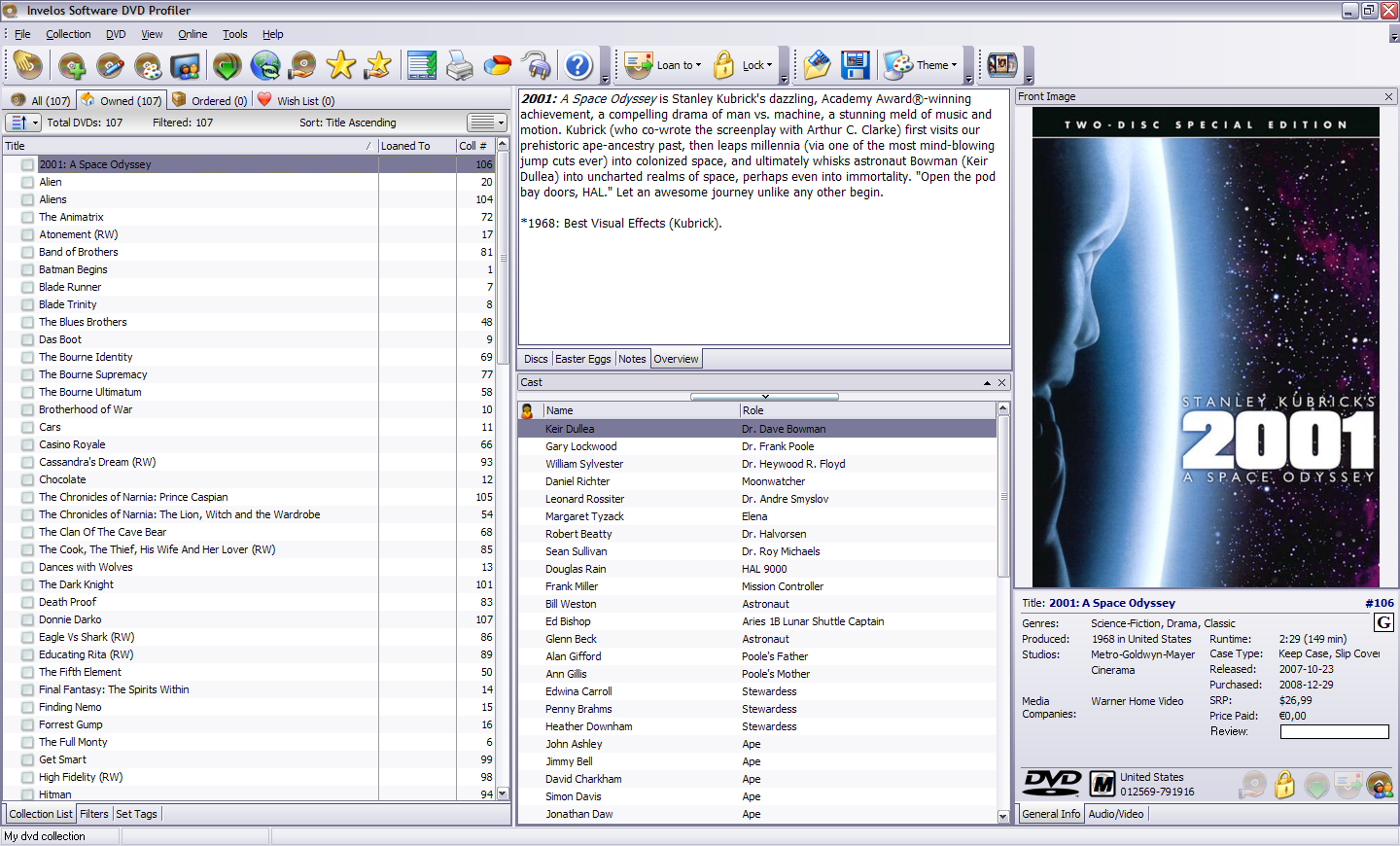Open the checklist report icon
The height and width of the screenshot is (846, 1400).
point(422,65)
